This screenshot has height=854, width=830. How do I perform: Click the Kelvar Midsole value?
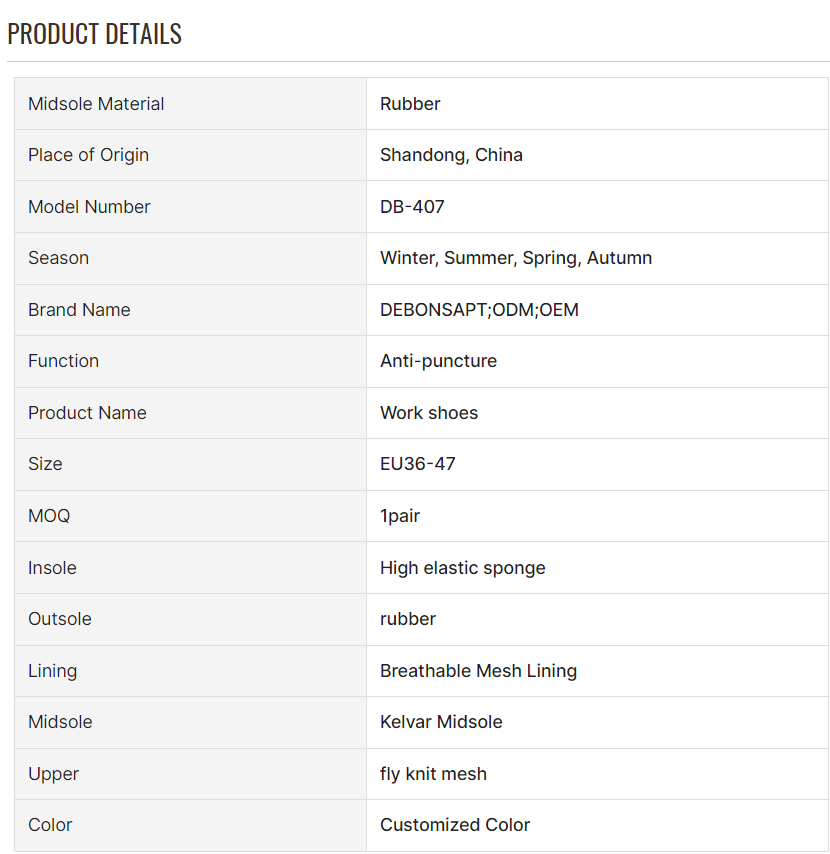point(441,722)
